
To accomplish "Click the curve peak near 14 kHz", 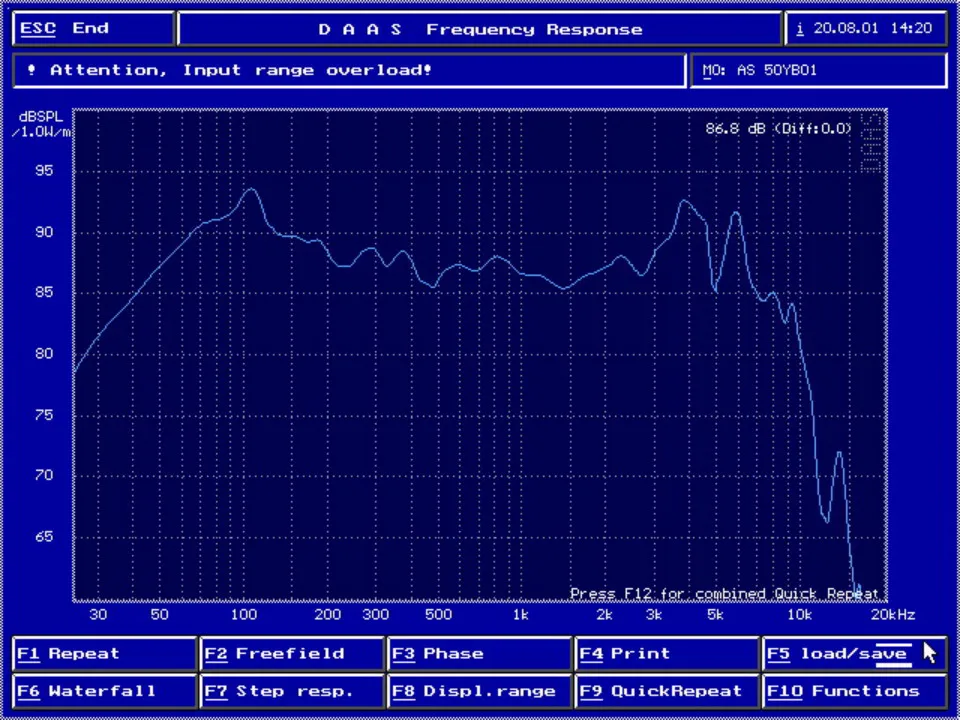I will point(839,453).
